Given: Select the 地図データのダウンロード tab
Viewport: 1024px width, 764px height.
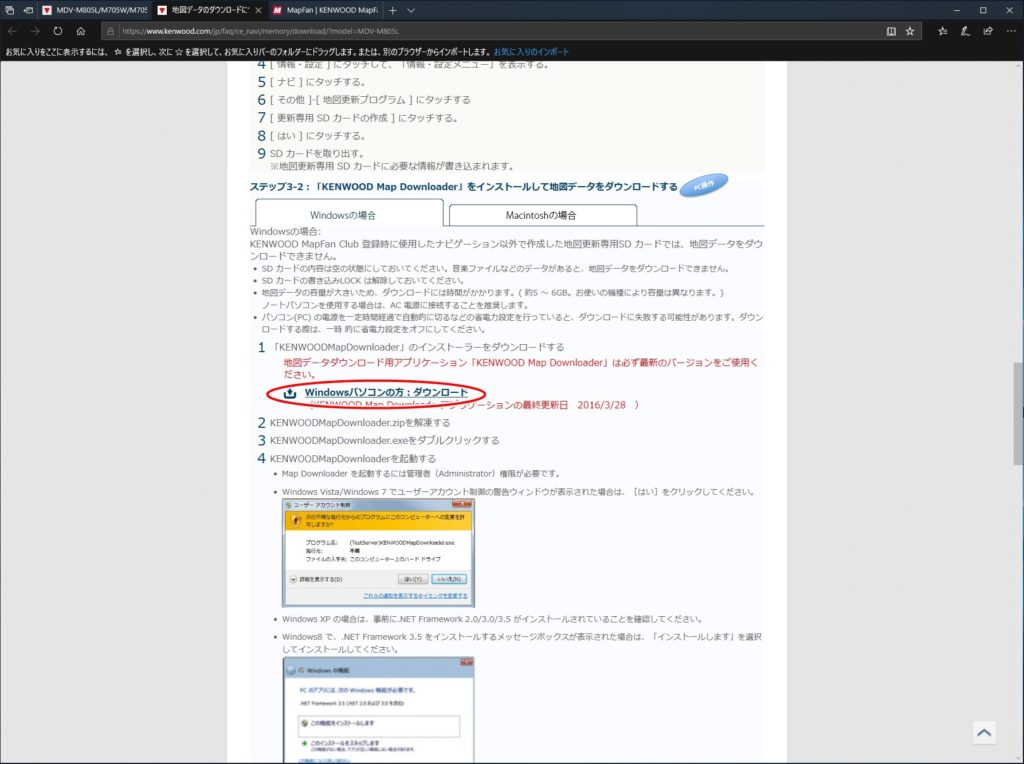Looking at the screenshot, I should [210, 10].
